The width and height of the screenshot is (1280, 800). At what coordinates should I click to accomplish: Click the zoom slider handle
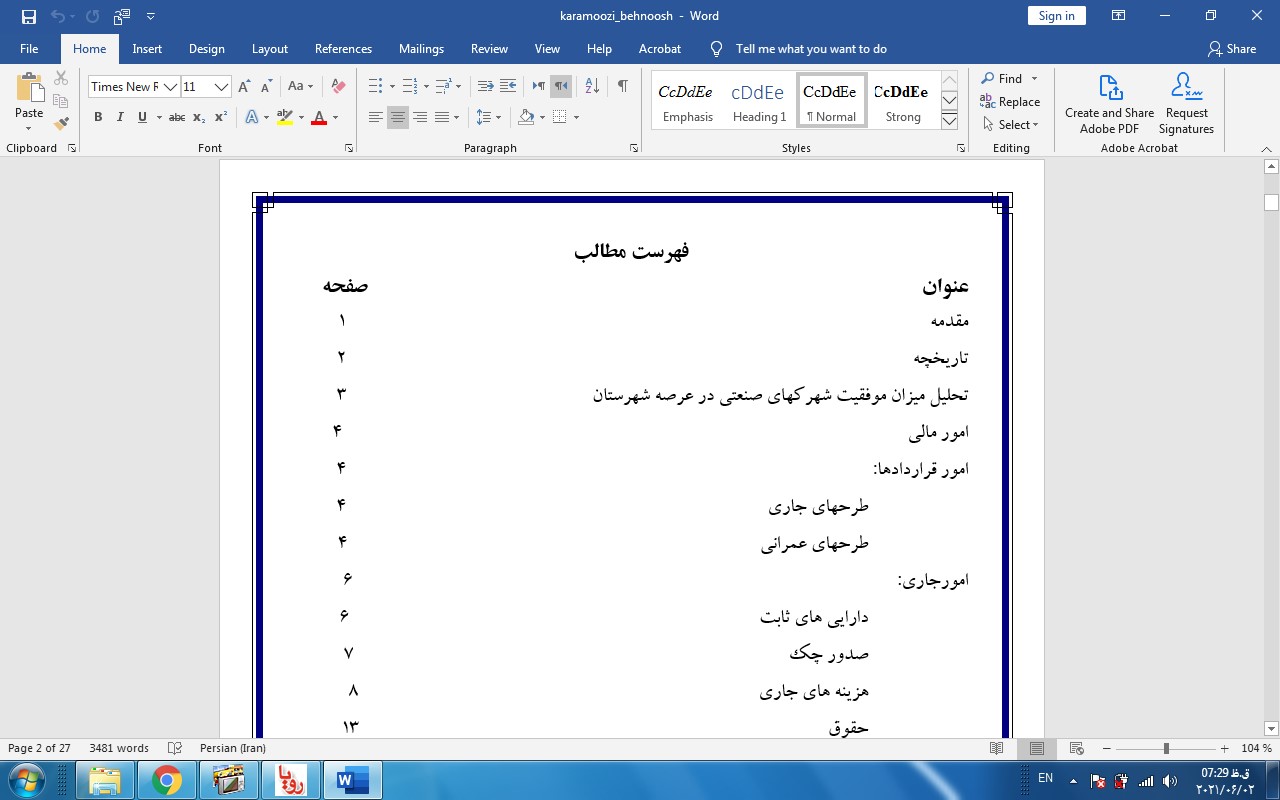pos(1166,749)
